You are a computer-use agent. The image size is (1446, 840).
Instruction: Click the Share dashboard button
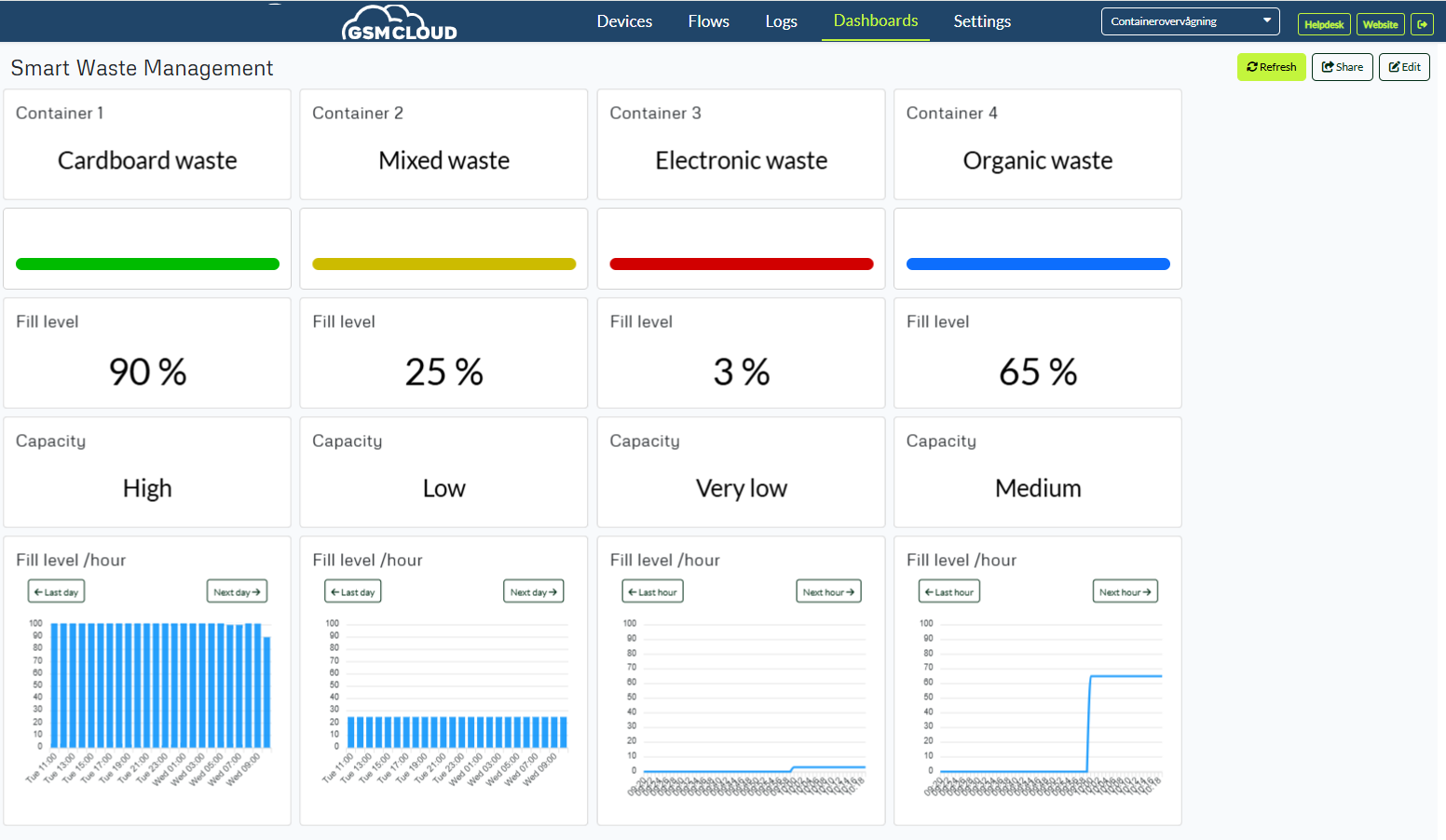pos(1342,67)
